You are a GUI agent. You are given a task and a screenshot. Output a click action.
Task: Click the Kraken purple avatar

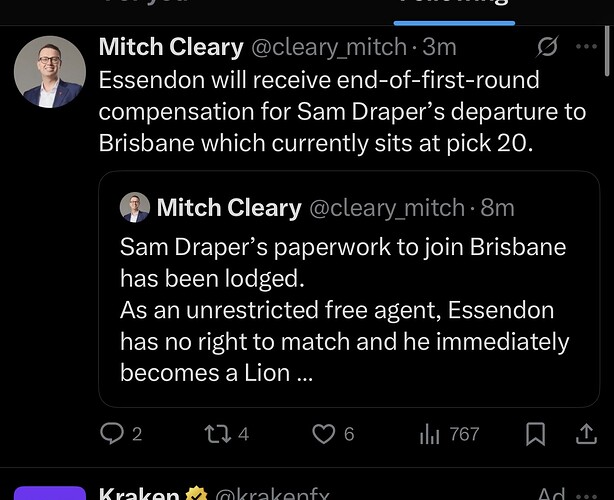point(50,493)
